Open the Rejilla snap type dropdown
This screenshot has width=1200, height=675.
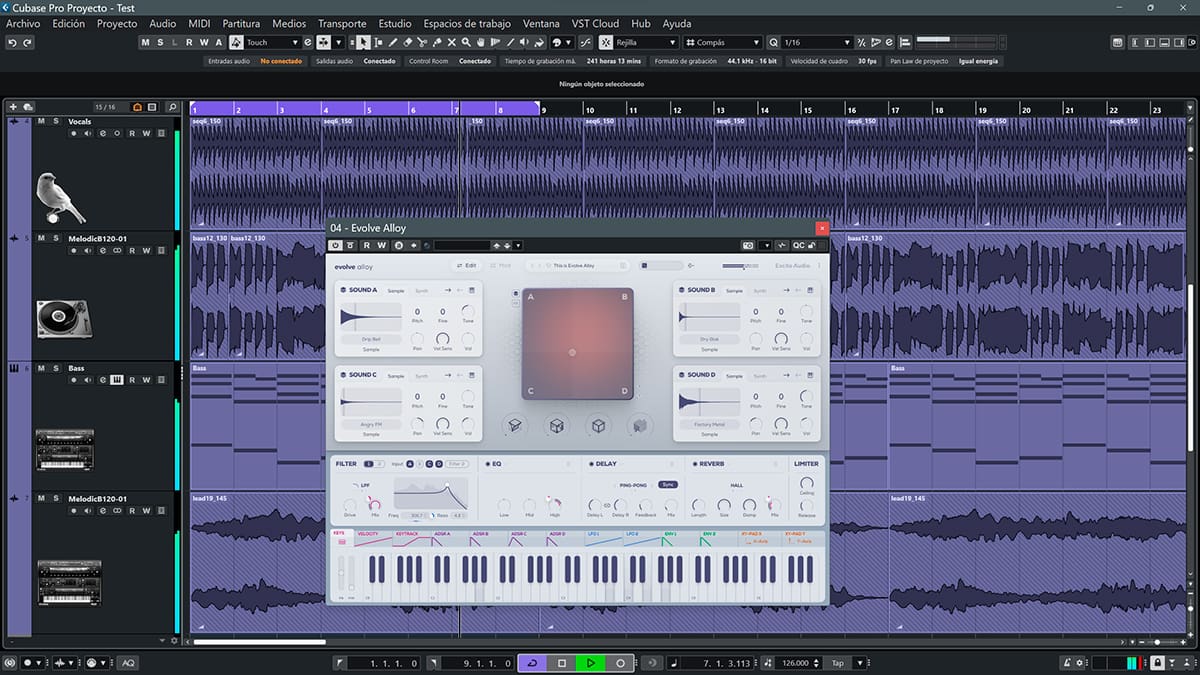(672, 43)
